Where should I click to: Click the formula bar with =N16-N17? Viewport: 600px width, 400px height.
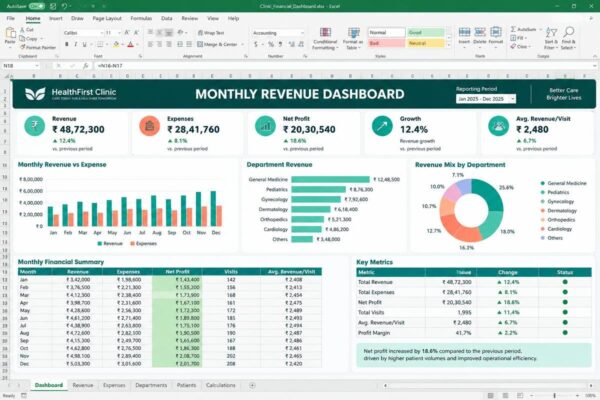344,66
